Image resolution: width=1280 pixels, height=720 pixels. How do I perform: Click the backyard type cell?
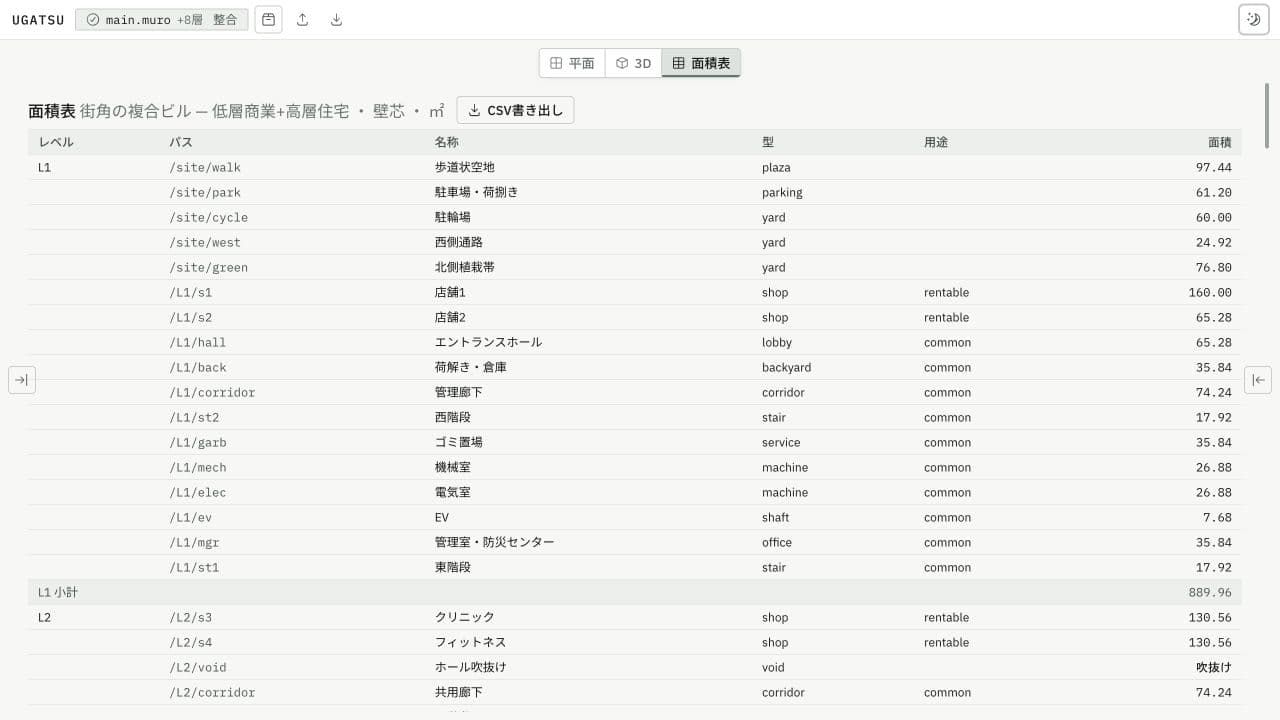point(786,367)
